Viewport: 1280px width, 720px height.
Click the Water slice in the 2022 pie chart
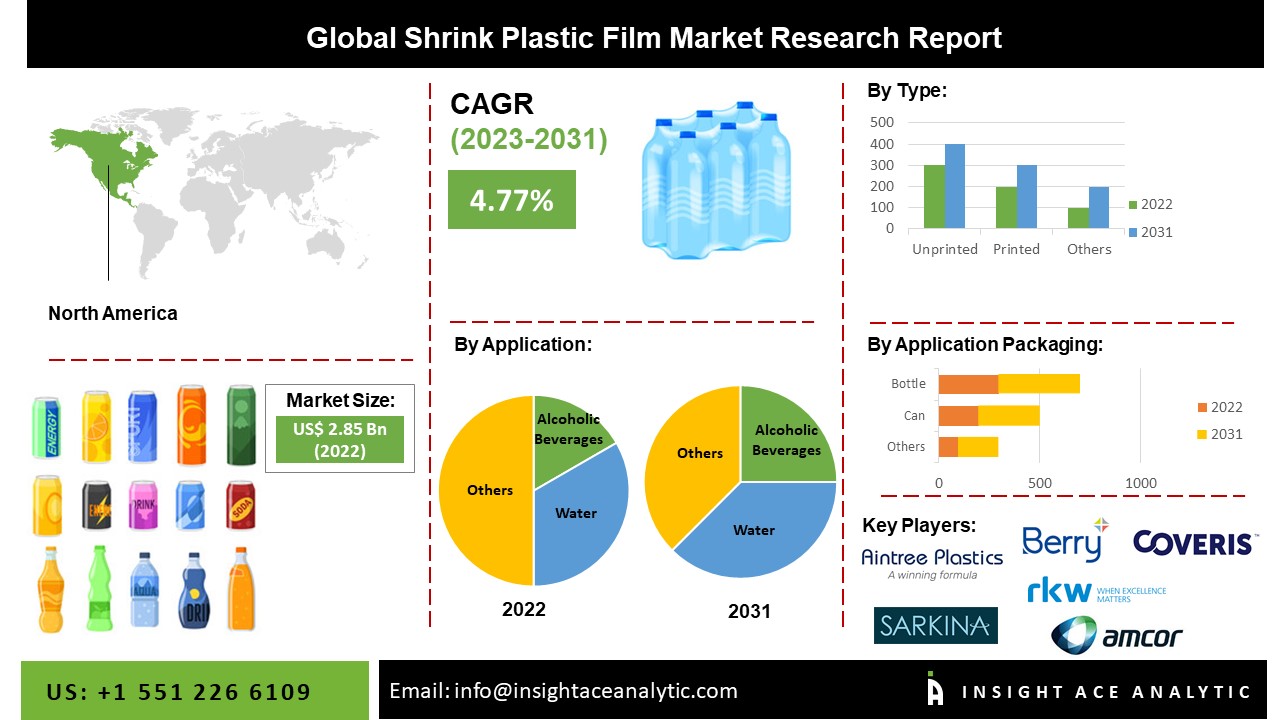(x=575, y=512)
